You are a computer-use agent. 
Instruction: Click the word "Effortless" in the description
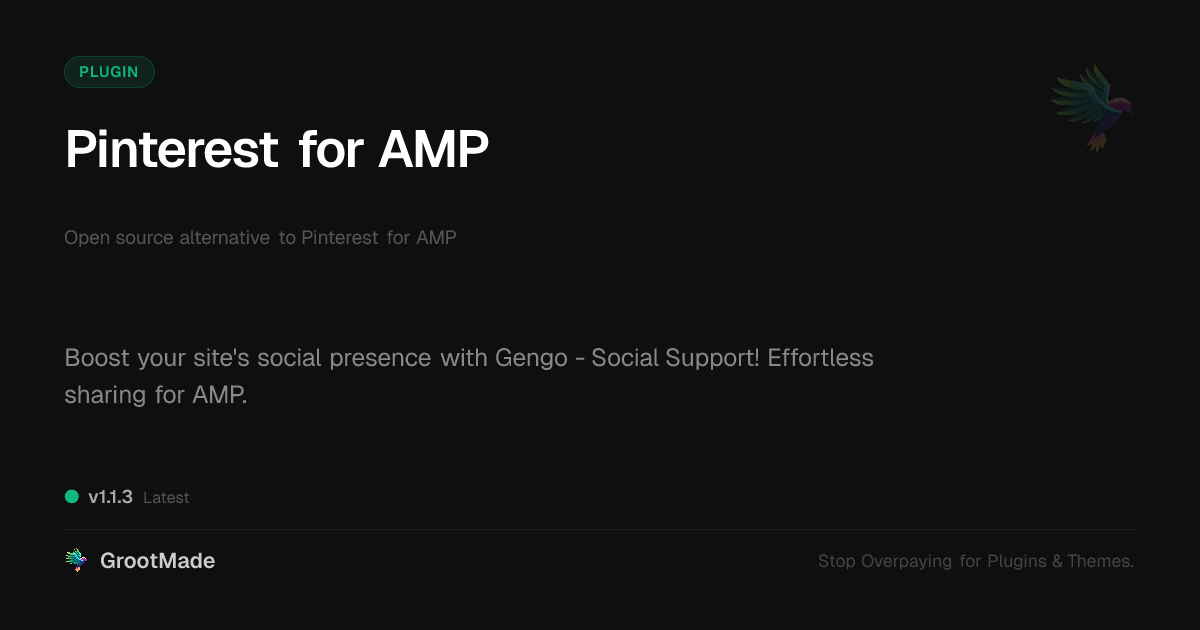click(820, 358)
